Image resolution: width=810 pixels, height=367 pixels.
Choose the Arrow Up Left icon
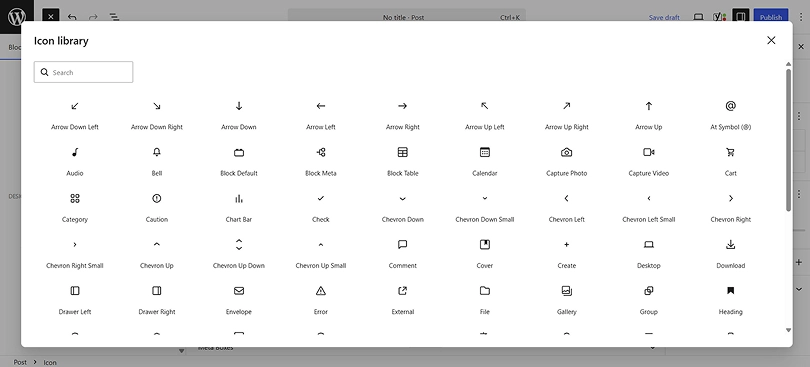click(x=485, y=106)
